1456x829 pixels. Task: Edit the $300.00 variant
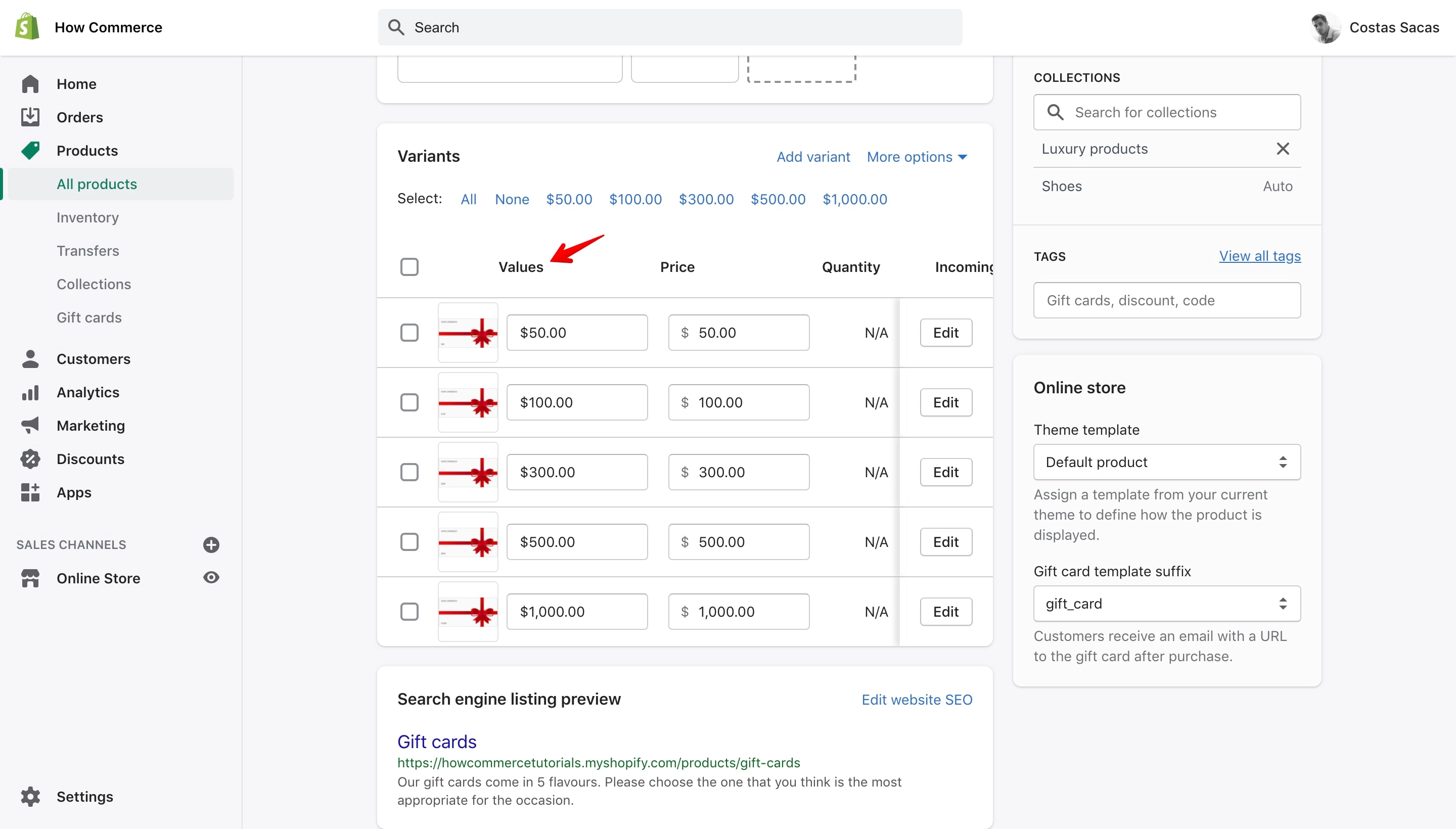pos(946,472)
